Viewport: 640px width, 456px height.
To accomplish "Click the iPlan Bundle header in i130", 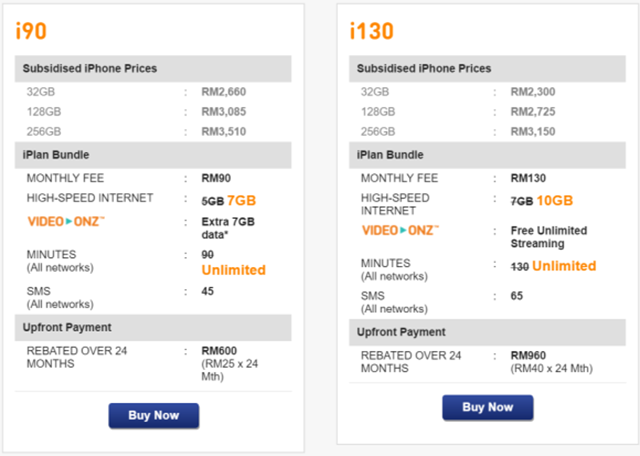I will click(x=487, y=155).
